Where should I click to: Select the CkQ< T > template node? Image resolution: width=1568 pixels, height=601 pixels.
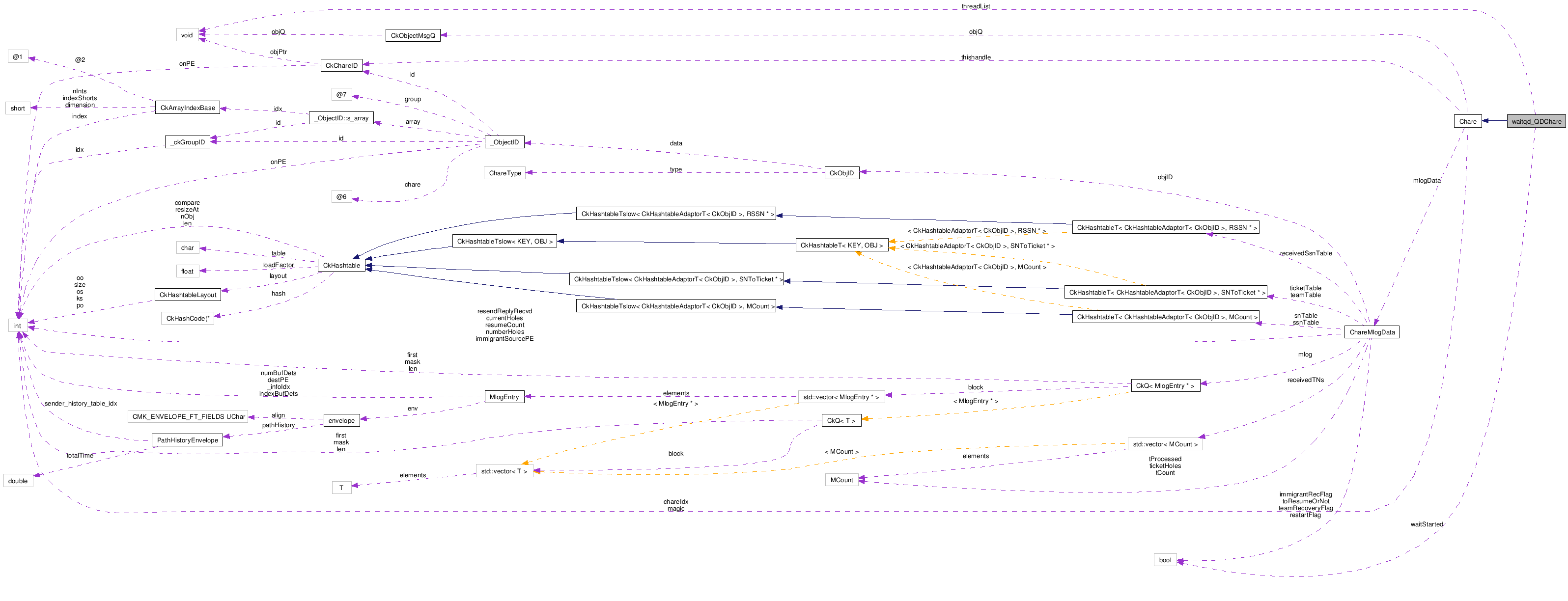click(x=841, y=420)
